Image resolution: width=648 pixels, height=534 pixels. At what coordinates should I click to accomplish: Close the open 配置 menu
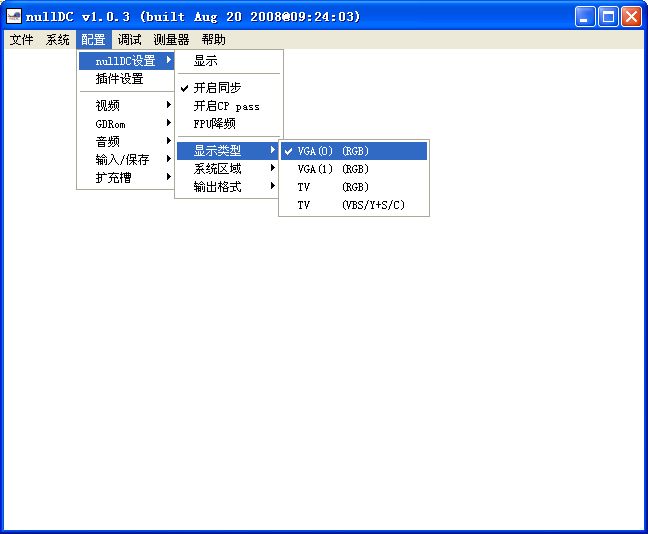coord(93,40)
